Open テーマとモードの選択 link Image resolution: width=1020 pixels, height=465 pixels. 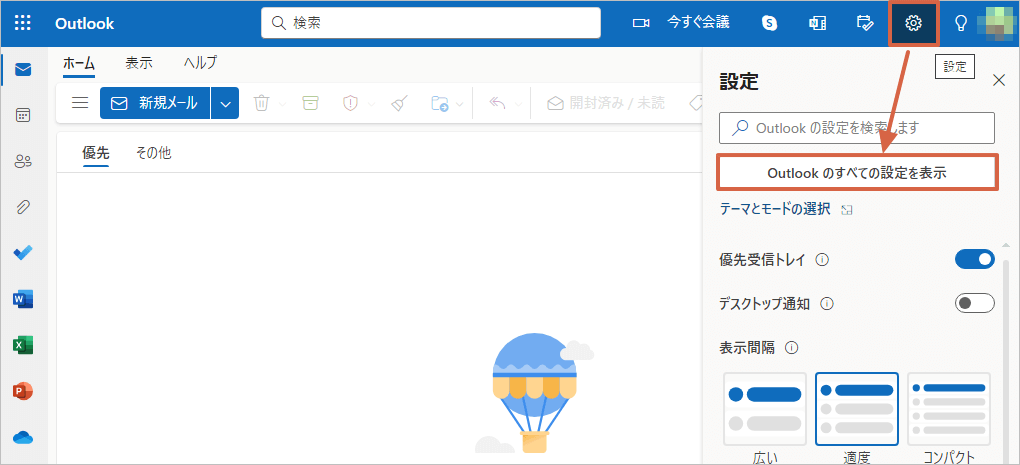pyautogui.click(x=775, y=209)
